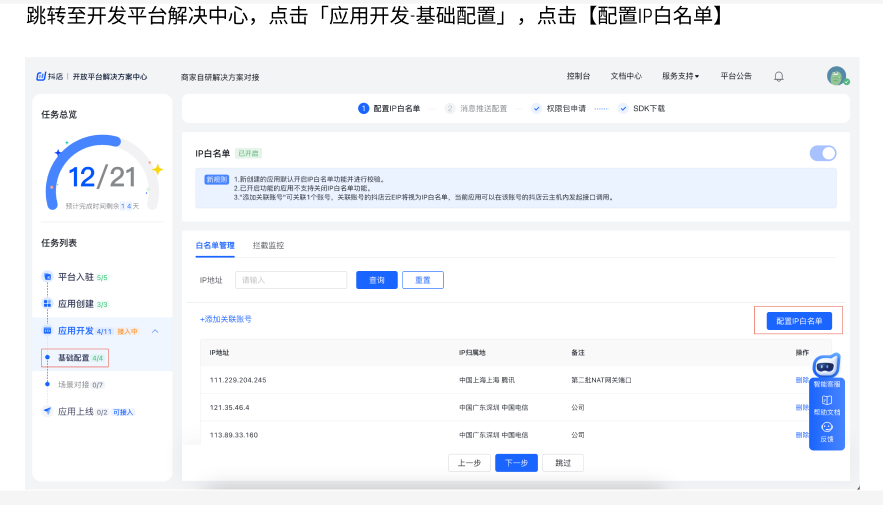Click IP address 113.89.33.160

tap(234, 435)
